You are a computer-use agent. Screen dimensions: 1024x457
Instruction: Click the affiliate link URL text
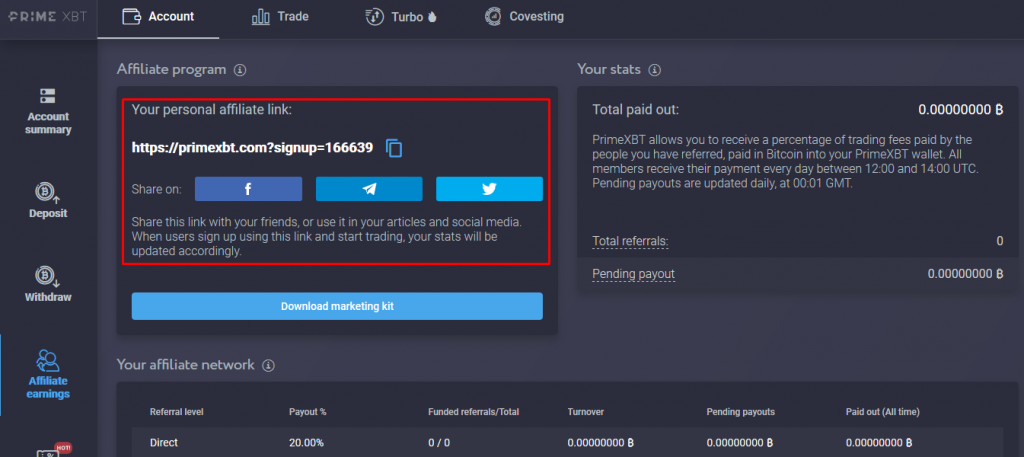[252, 148]
